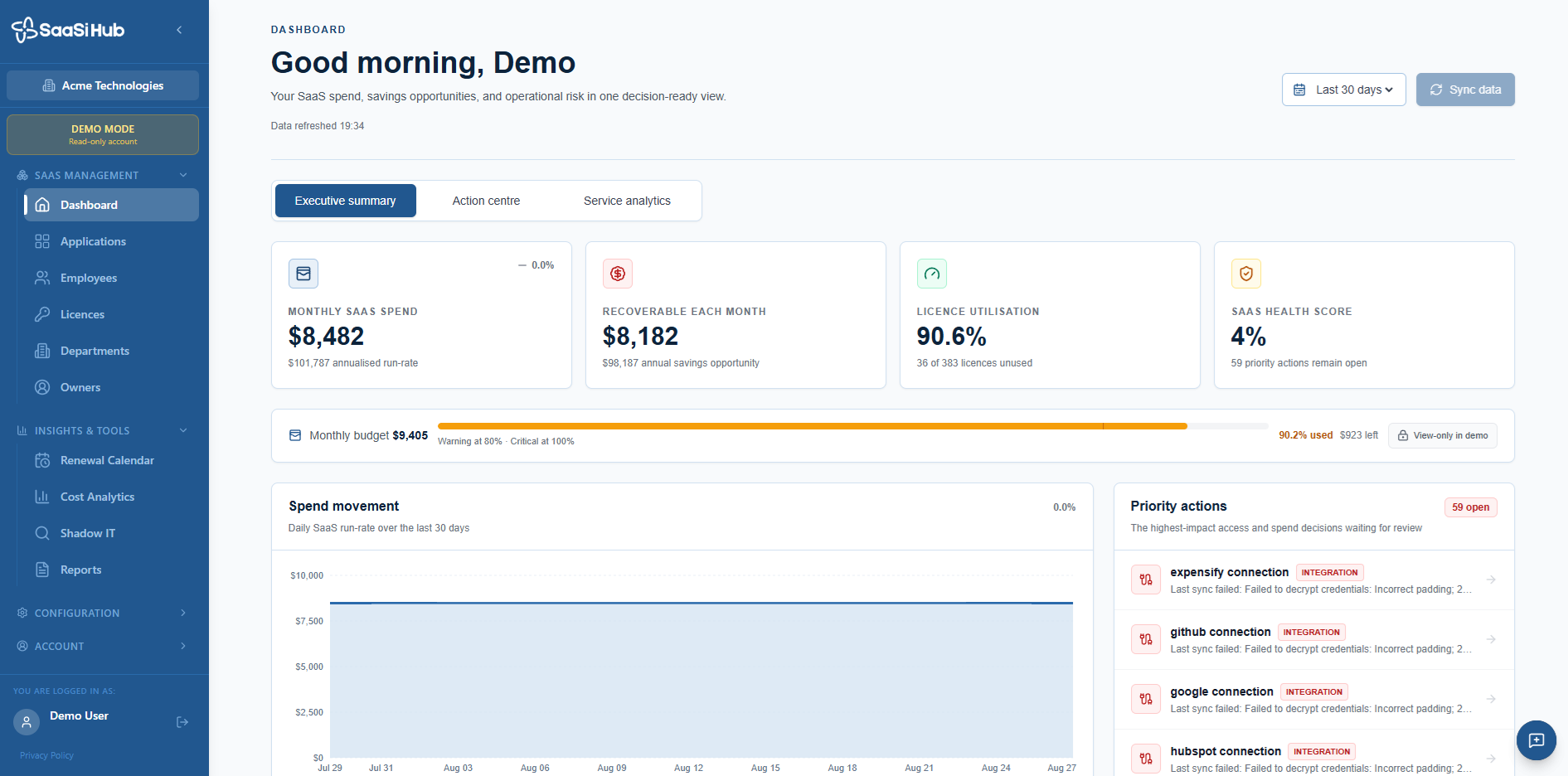This screenshot has height=776, width=1568.
Task: Click the Reports document icon
Action: [42, 570]
